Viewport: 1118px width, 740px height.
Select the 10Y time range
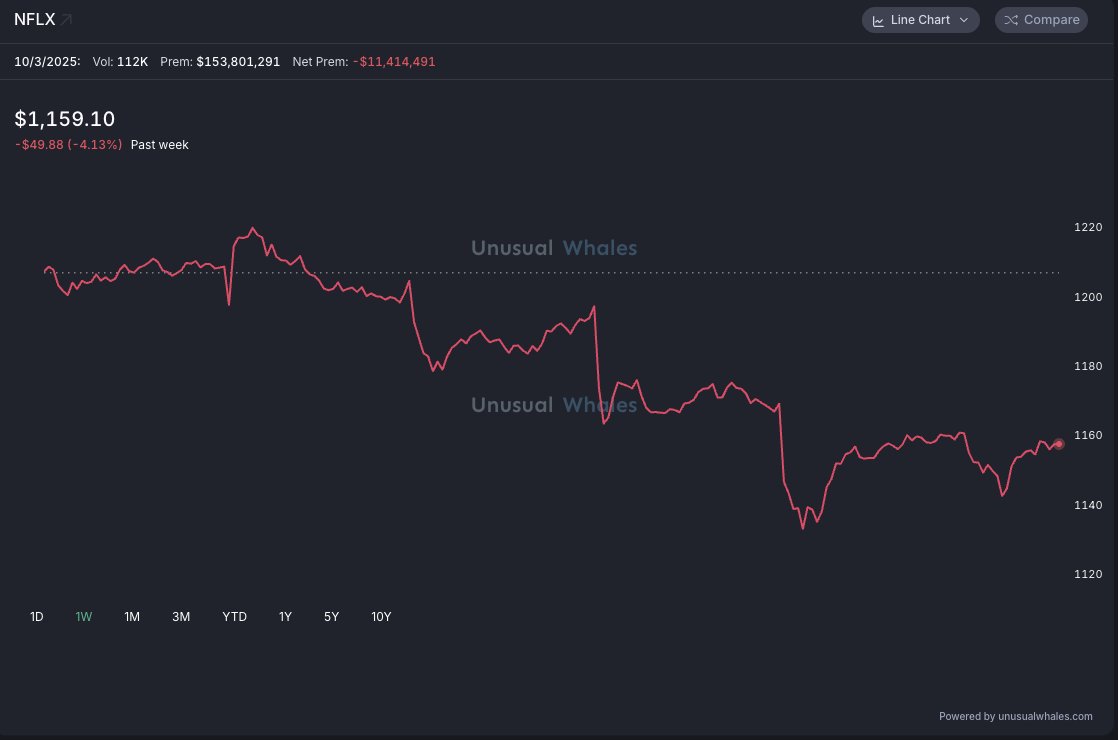(x=381, y=617)
